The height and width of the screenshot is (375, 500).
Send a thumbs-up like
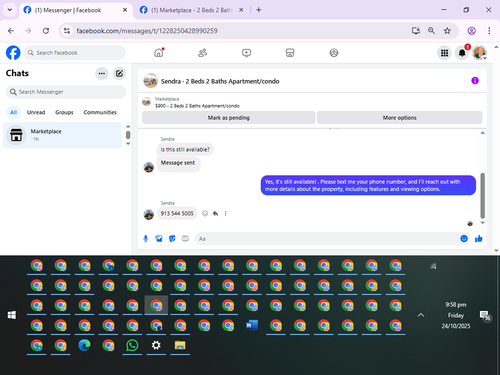coord(479,238)
